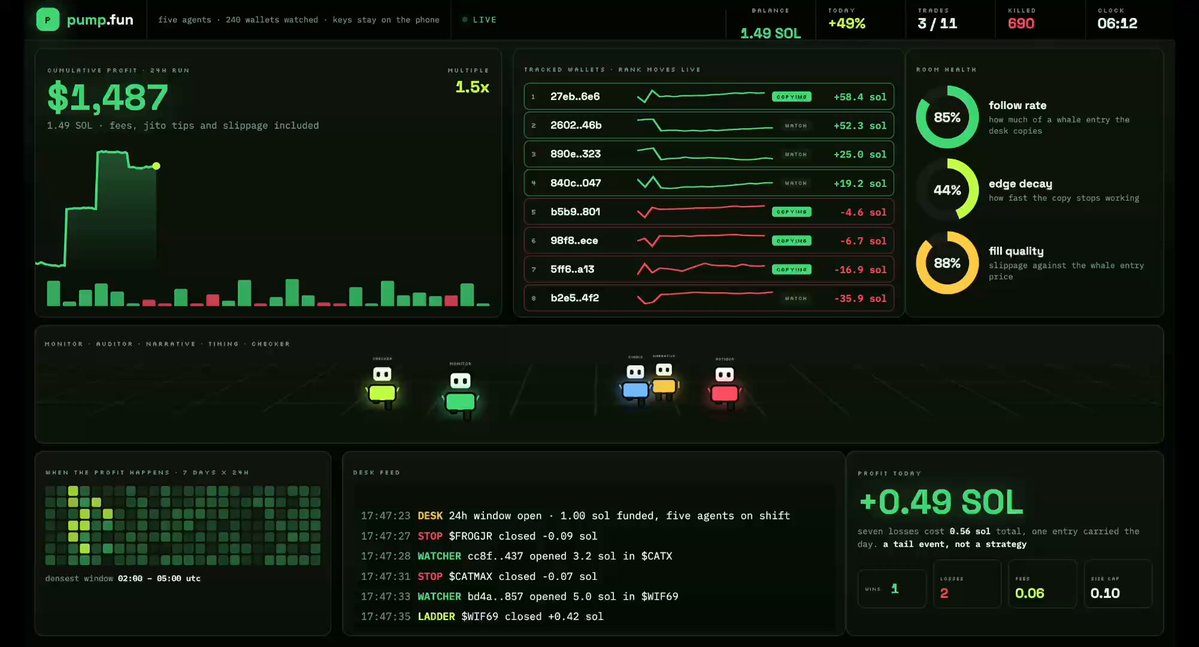Image resolution: width=1199 pixels, height=647 pixels.
Task: Click the pump.fun brand name
Action: coord(99,20)
